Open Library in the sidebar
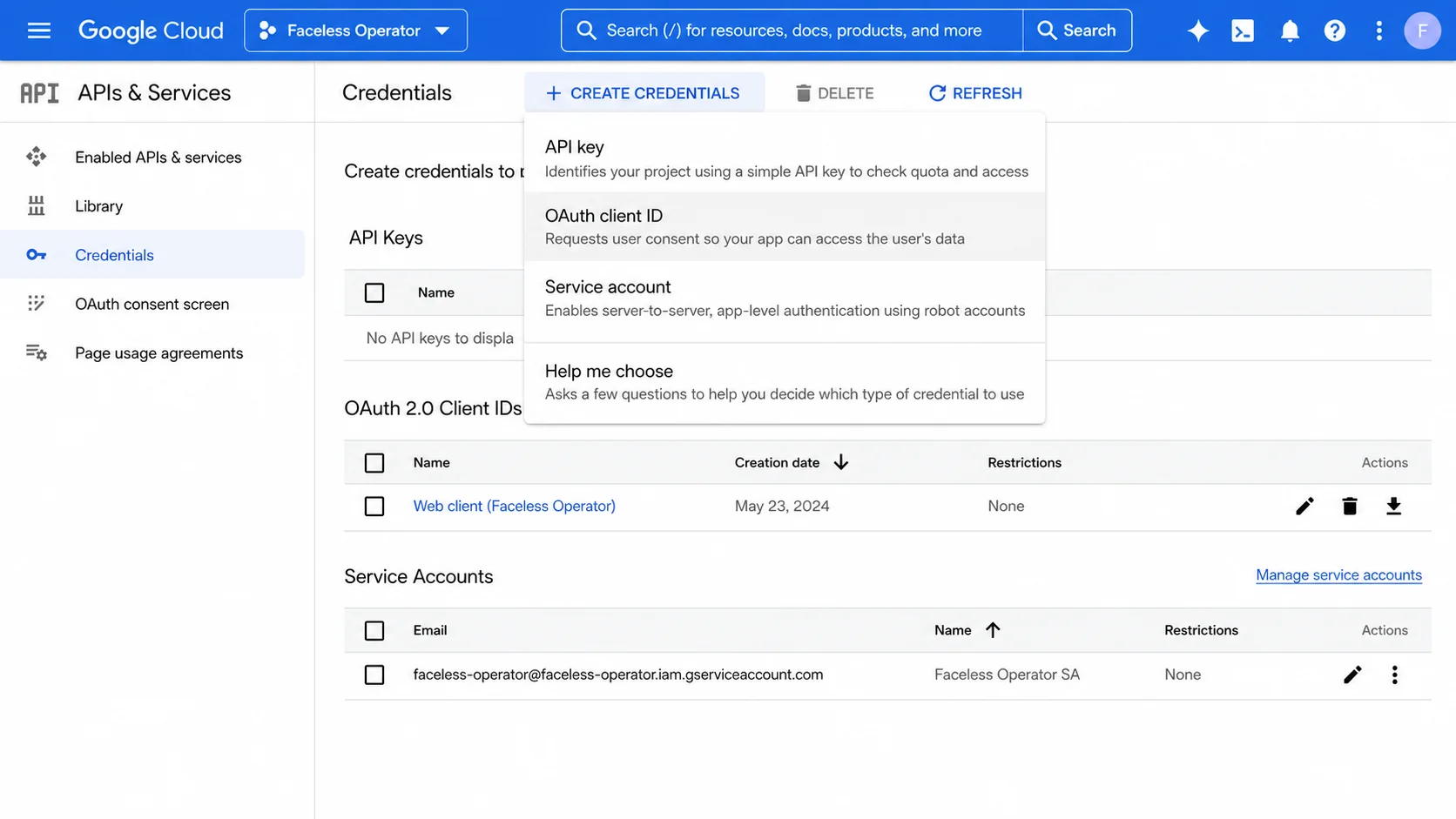The height and width of the screenshot is (819, 1456). 152,205
